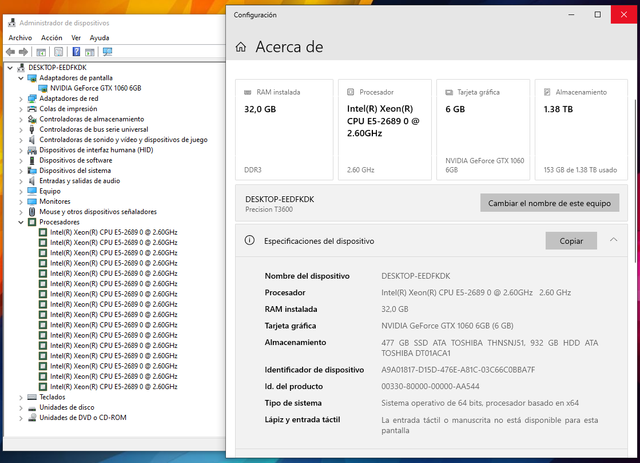The width and height of the screenshot is (640, 463).
Task: Collapse Procesadores node
Action: coord(21,222)
